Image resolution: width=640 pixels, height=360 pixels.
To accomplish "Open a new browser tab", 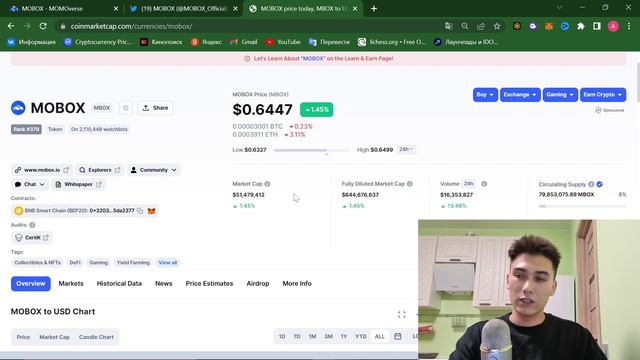I will (x=374, y=9).
